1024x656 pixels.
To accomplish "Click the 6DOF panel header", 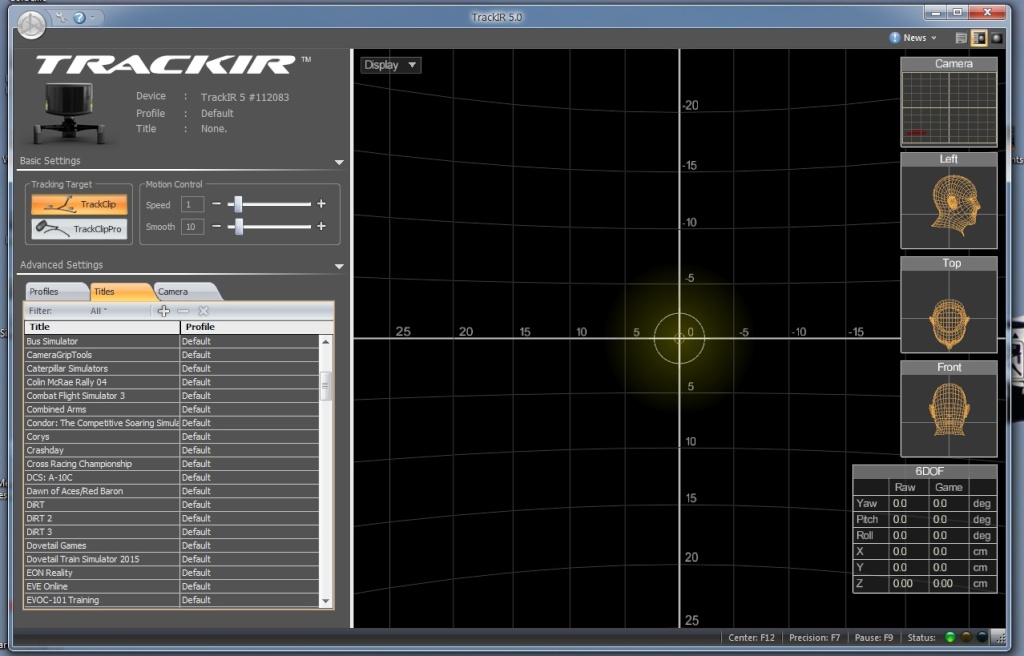I will 925,471.
